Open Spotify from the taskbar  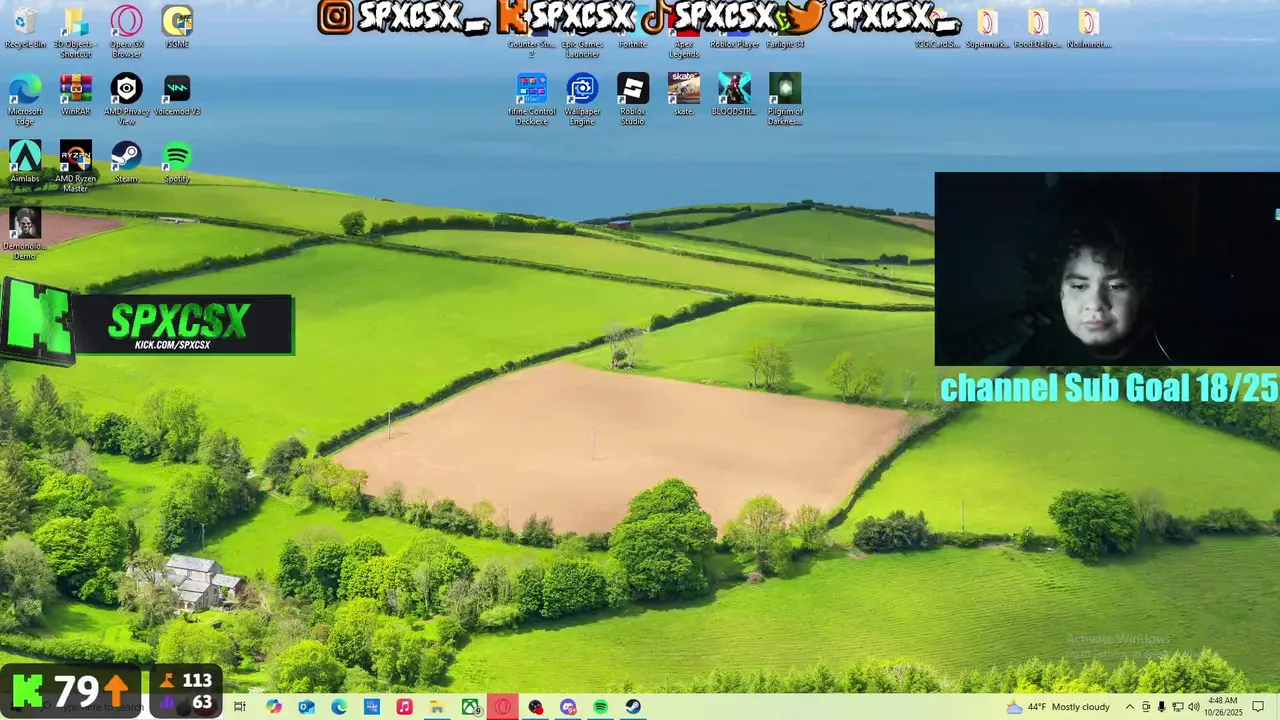pos(600,707)
